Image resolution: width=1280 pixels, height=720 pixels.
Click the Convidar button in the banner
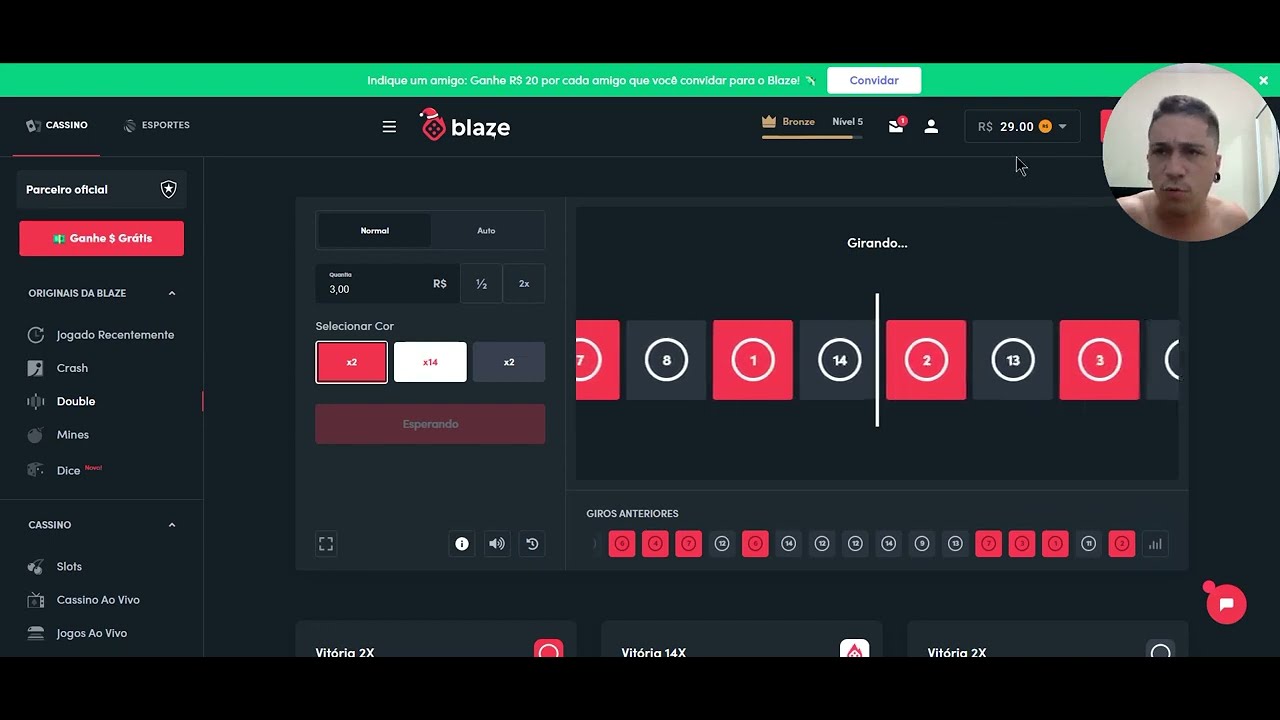tap(874, 80)
